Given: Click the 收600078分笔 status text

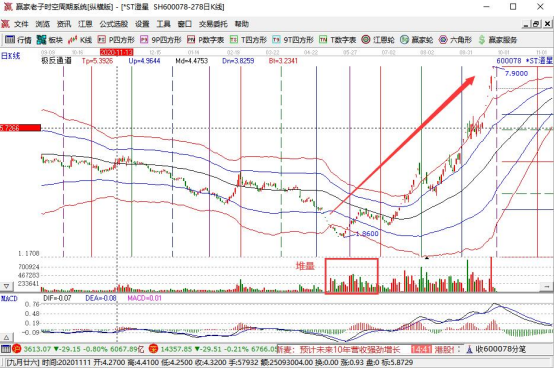Looking at the screenshot, I should coord(501,350).
